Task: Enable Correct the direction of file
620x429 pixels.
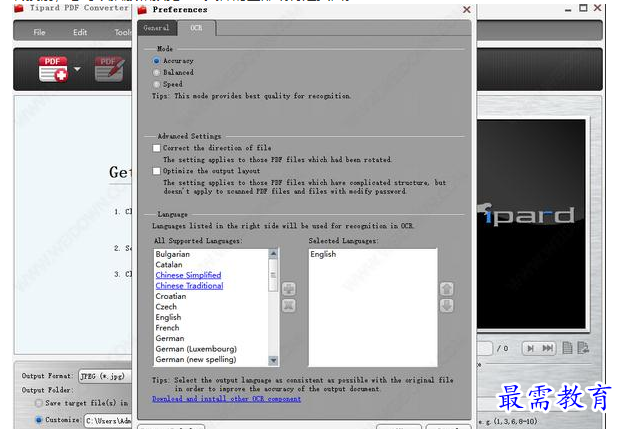Action: [157, 148]
